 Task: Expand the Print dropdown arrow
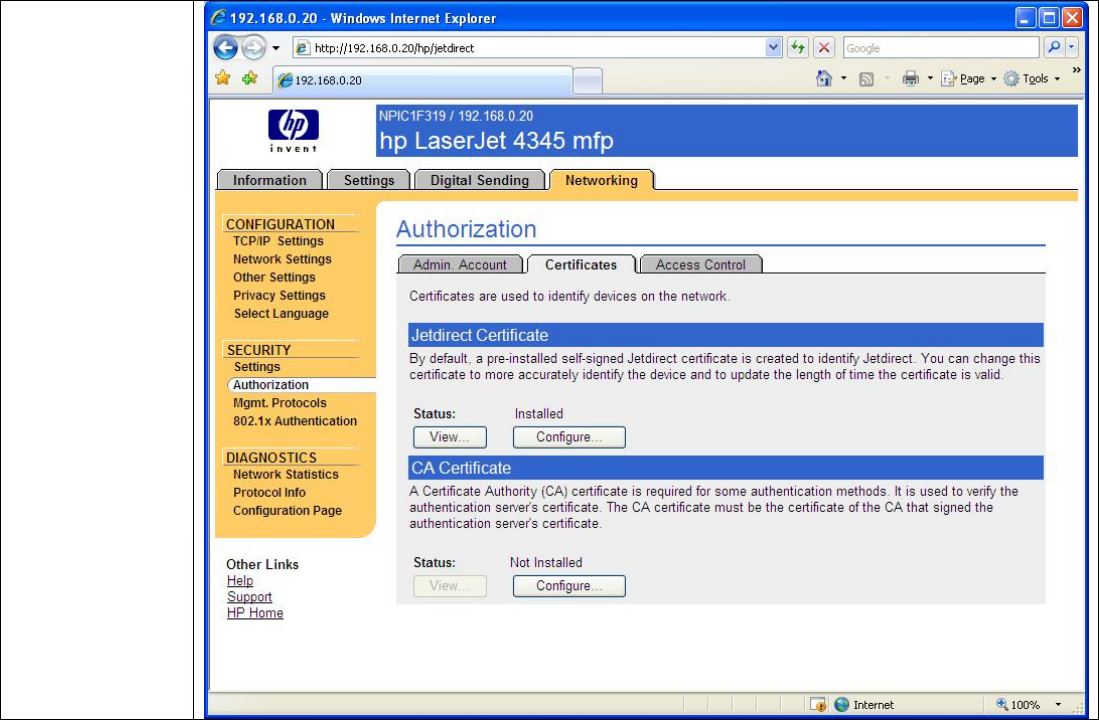[x=930, y=79]
